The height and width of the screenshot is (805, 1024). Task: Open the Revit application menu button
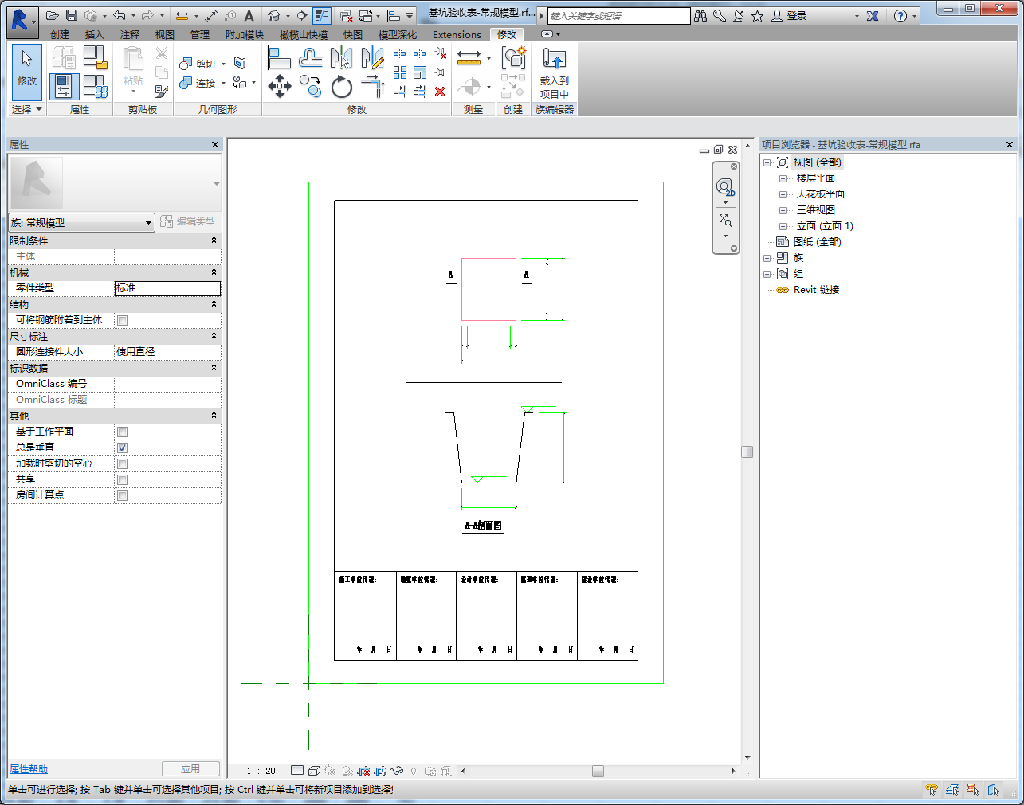[20, 20]
